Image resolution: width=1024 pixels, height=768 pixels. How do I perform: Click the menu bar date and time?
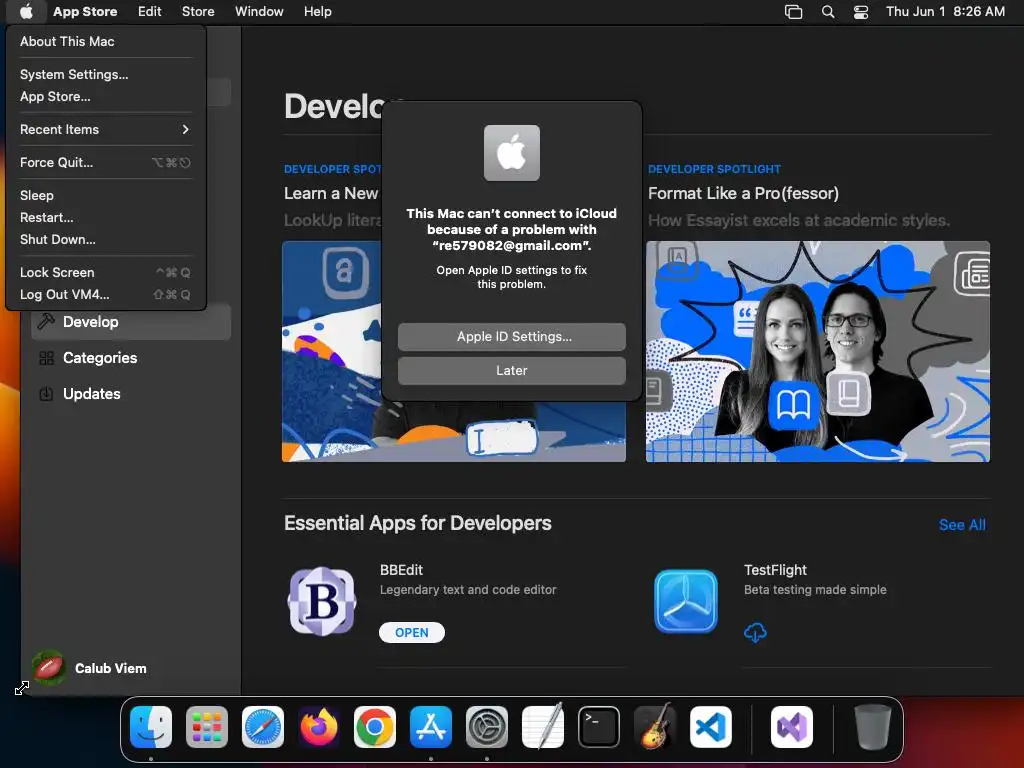point(945,12)
